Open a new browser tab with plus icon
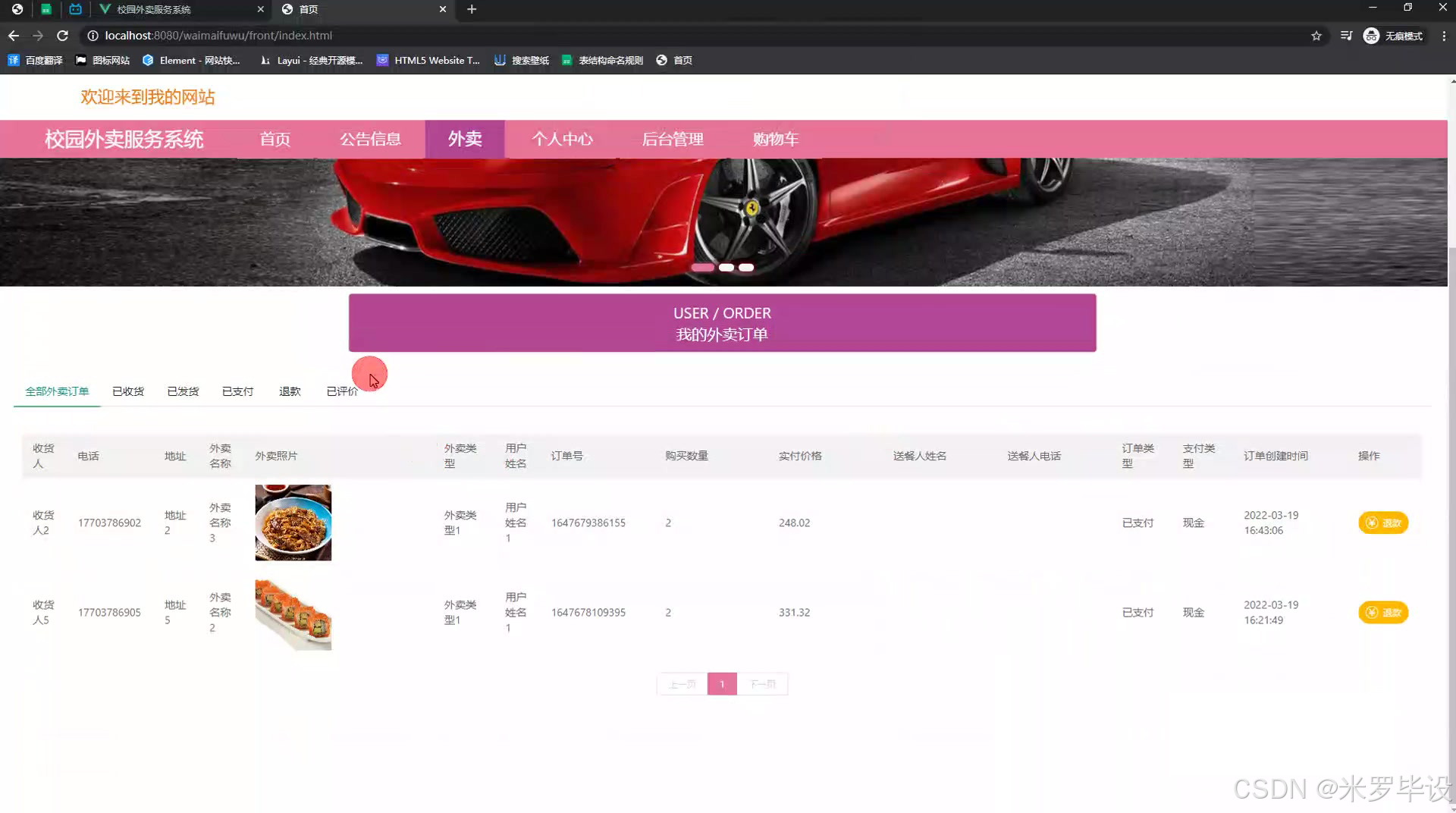 (x=472, y=9)
